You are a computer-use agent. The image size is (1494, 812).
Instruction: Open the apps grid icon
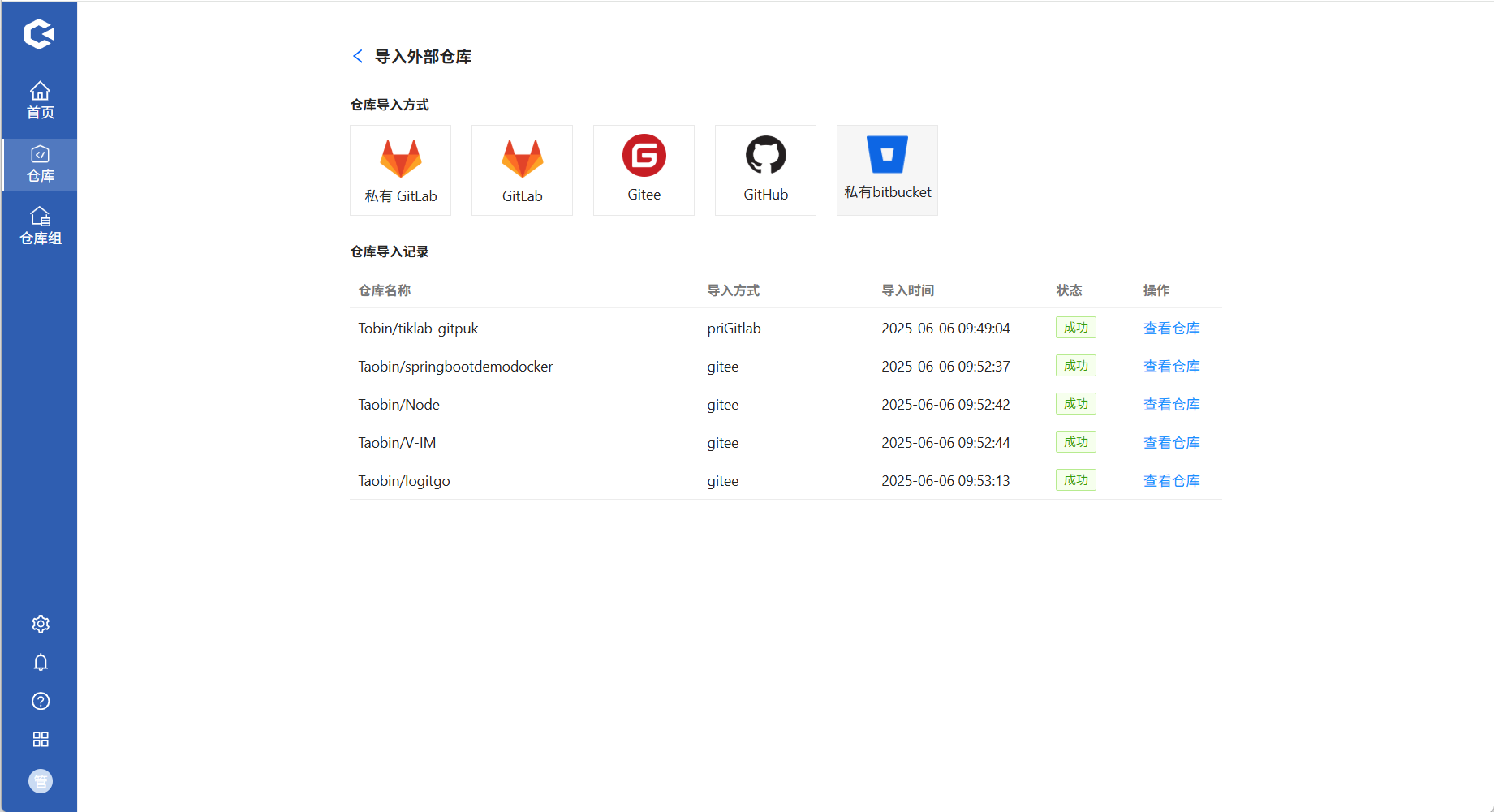pyautogui.click(x=40, y=739)
